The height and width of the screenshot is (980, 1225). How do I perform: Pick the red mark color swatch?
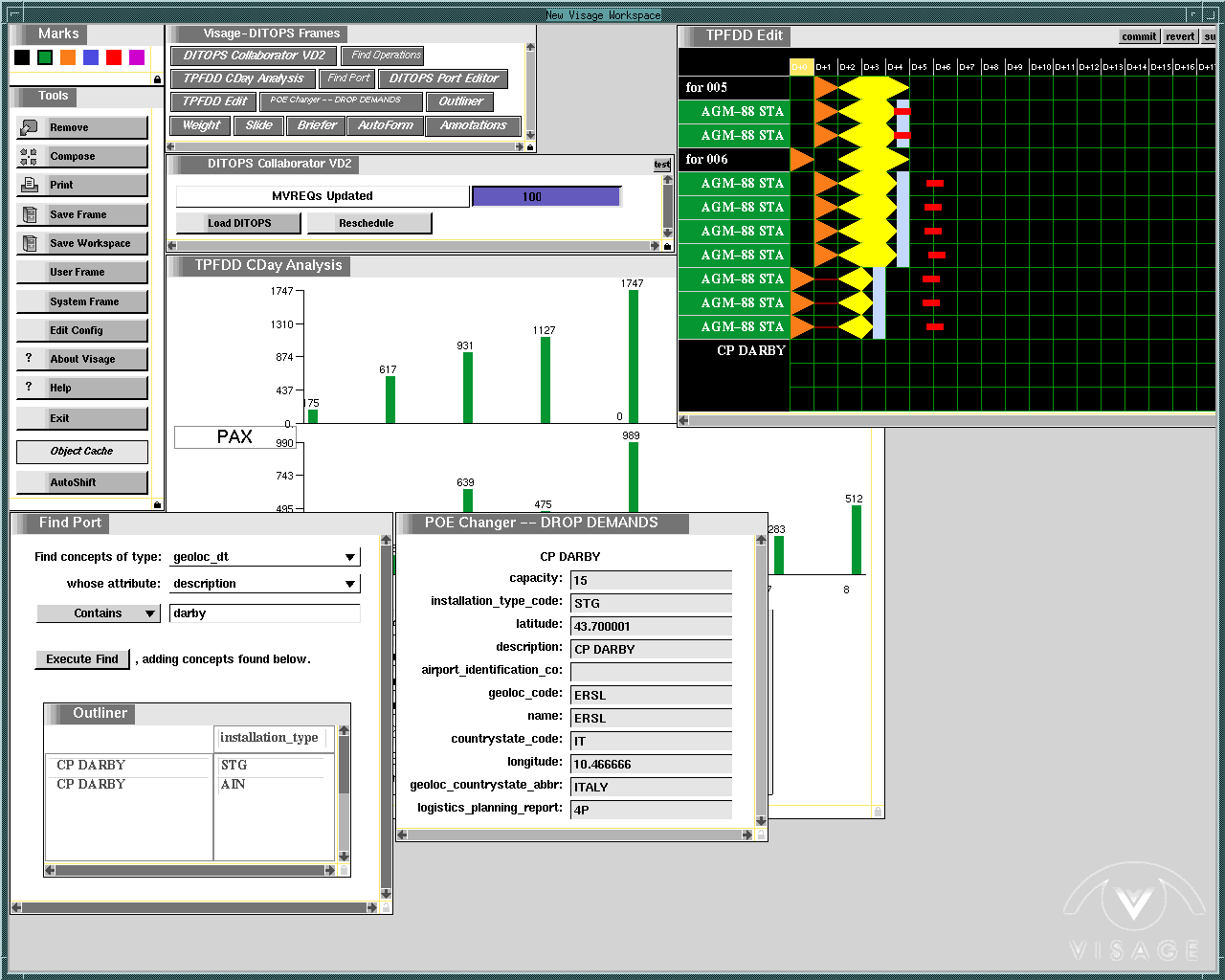[x=114, y=57]
